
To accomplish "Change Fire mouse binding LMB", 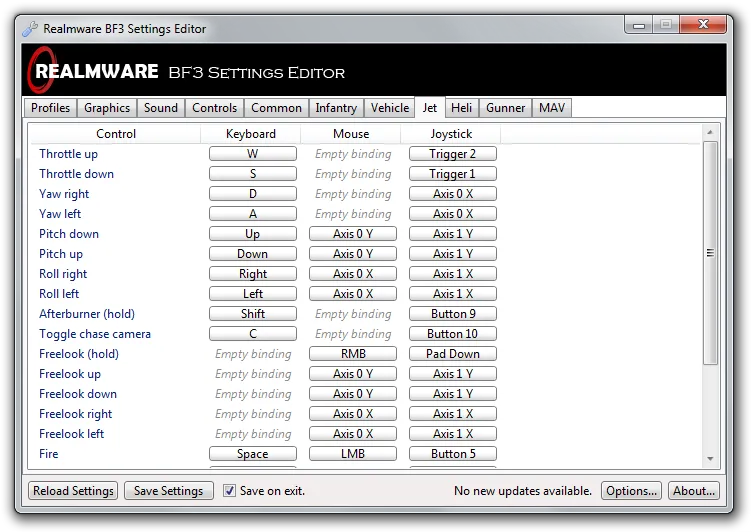I will pos(352,454).
